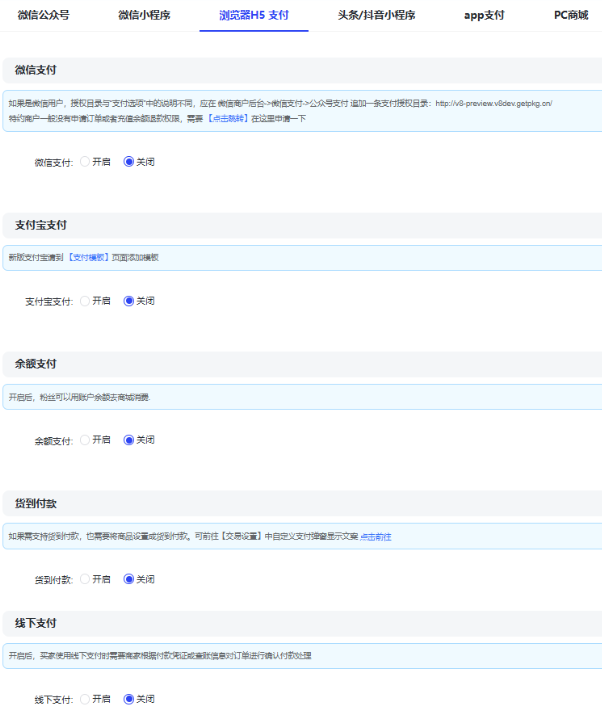Select 关闭 for 余额支付

[129, 440]
